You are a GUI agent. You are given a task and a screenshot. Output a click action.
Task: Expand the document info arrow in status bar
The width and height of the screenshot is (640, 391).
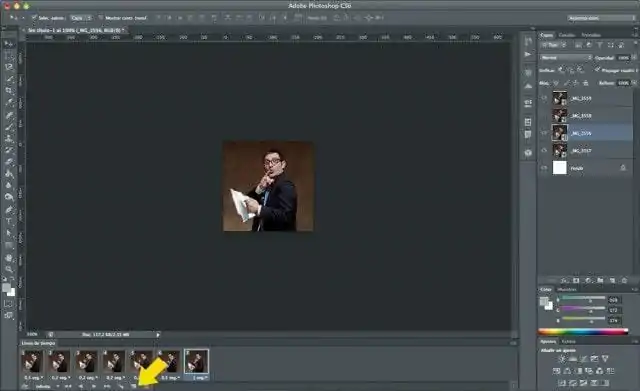pos(158,334)
